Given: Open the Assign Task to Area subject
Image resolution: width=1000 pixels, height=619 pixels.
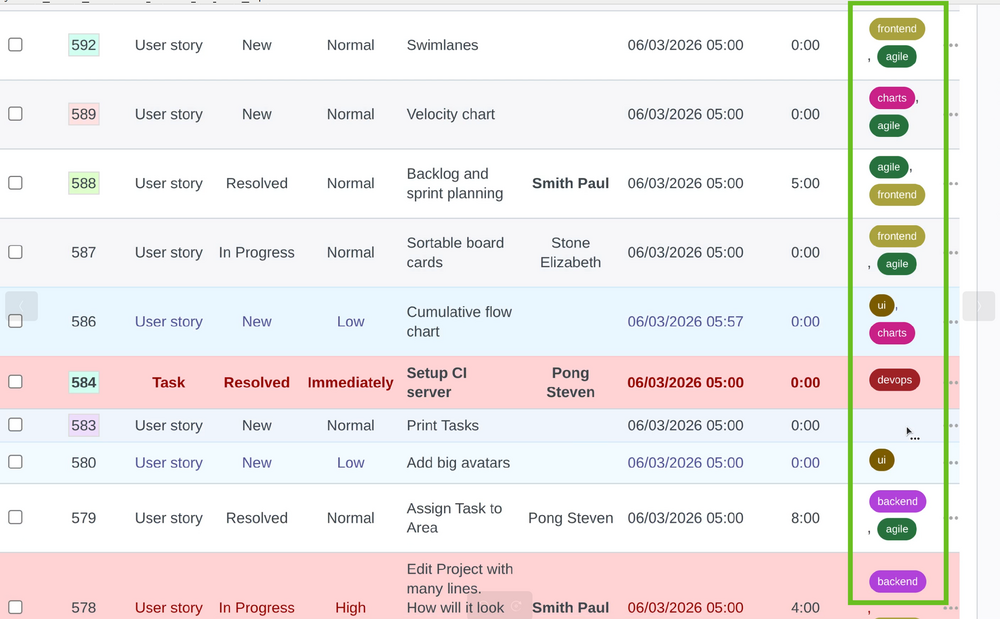Looking at the screenshot, I should pos(454,518).
